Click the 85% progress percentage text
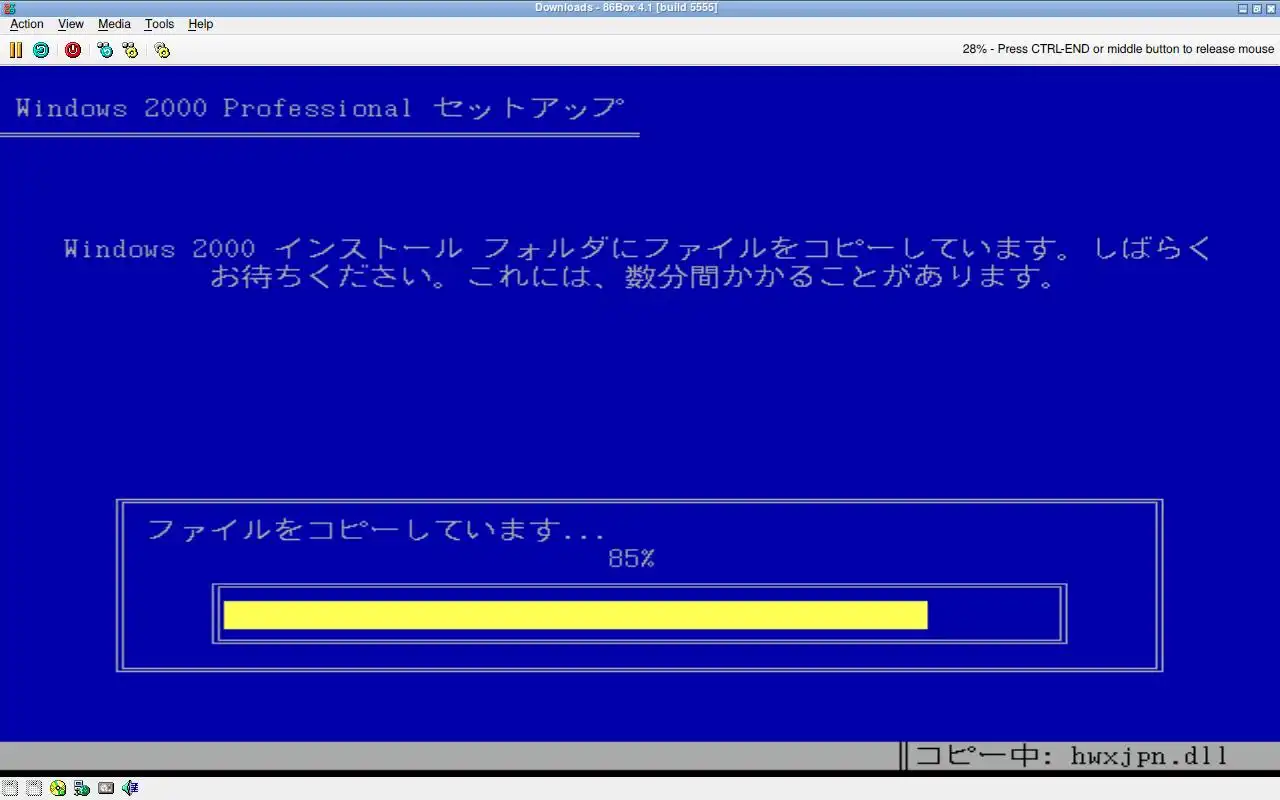 click(x=631, y=559)
